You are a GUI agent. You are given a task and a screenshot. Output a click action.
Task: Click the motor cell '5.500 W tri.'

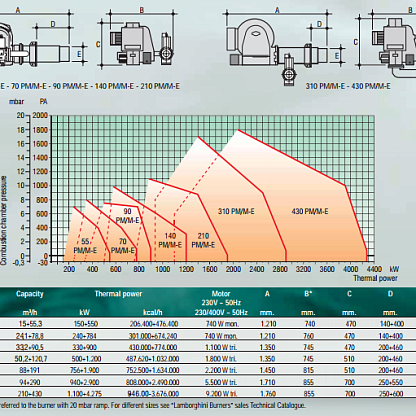(x=221, y=382)
